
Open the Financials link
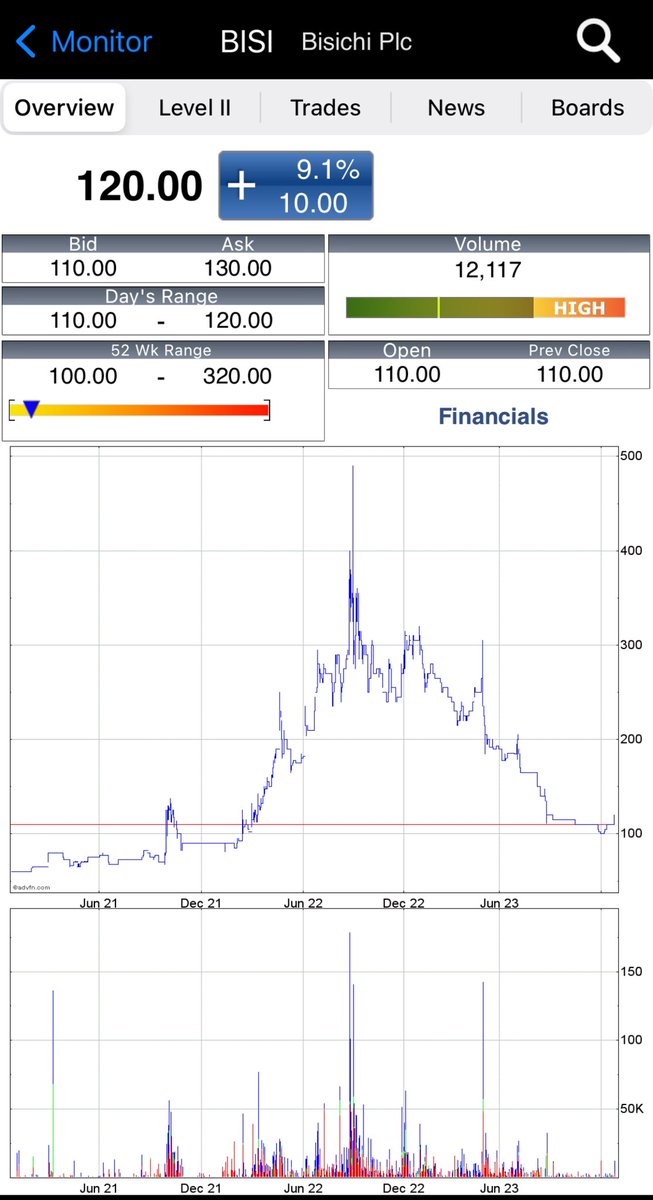[x=494, y=416]
